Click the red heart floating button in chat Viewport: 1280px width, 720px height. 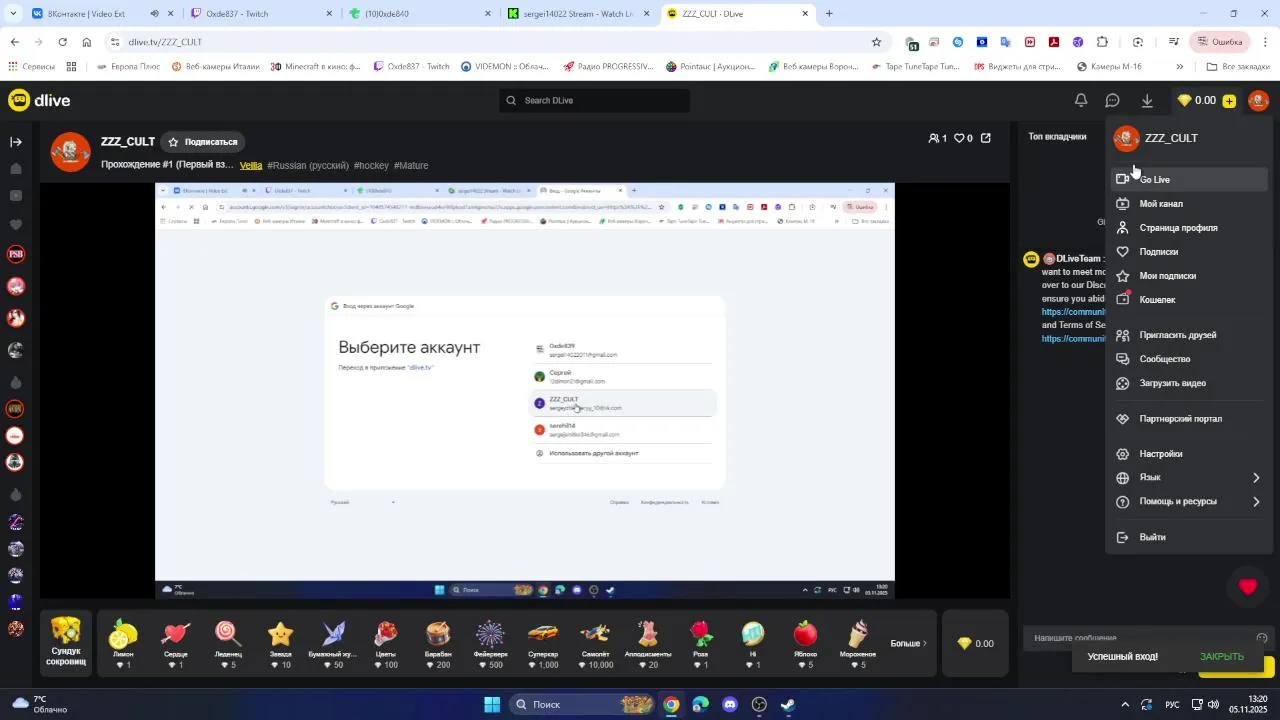click(x=1247, y=587)
